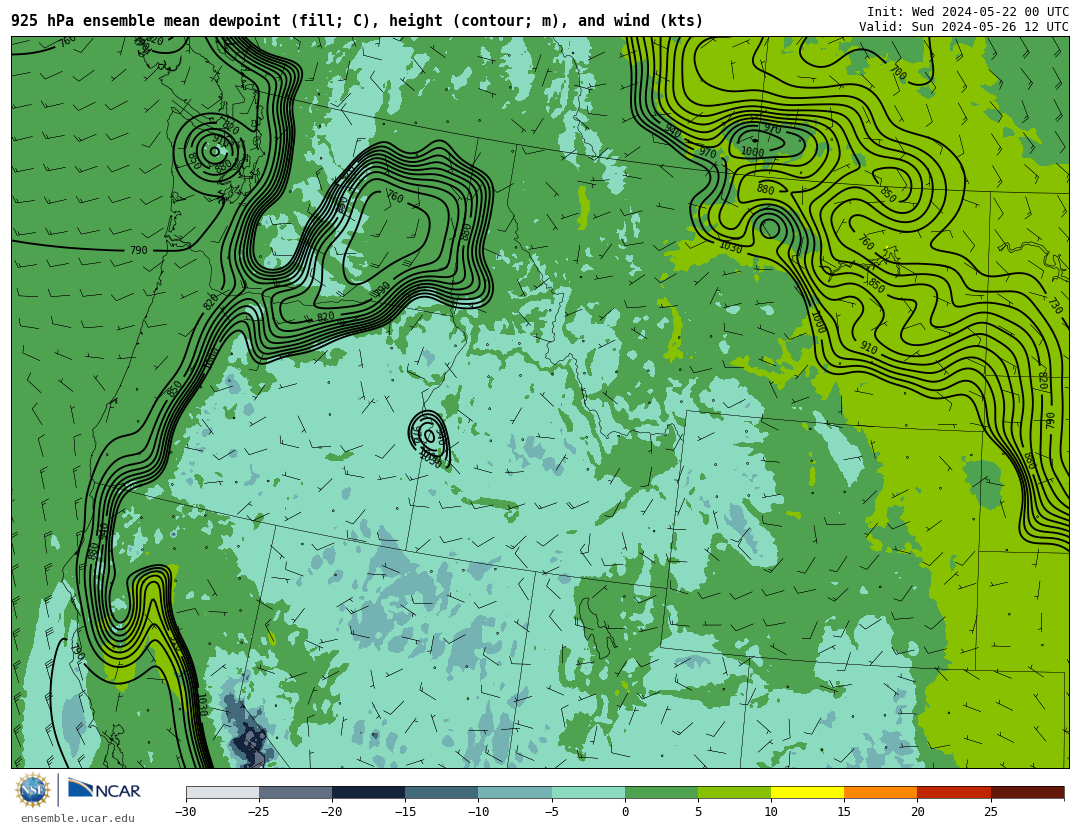Click the 730 height contour label
Screen dimensions: 1080x831
point(1055,305)
